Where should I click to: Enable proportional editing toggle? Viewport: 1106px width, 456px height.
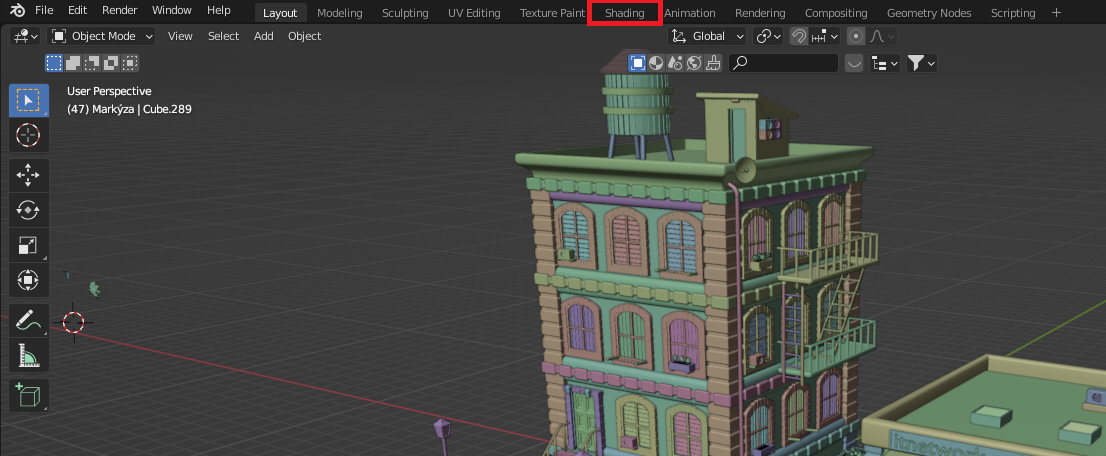click(x=856, y=36)
